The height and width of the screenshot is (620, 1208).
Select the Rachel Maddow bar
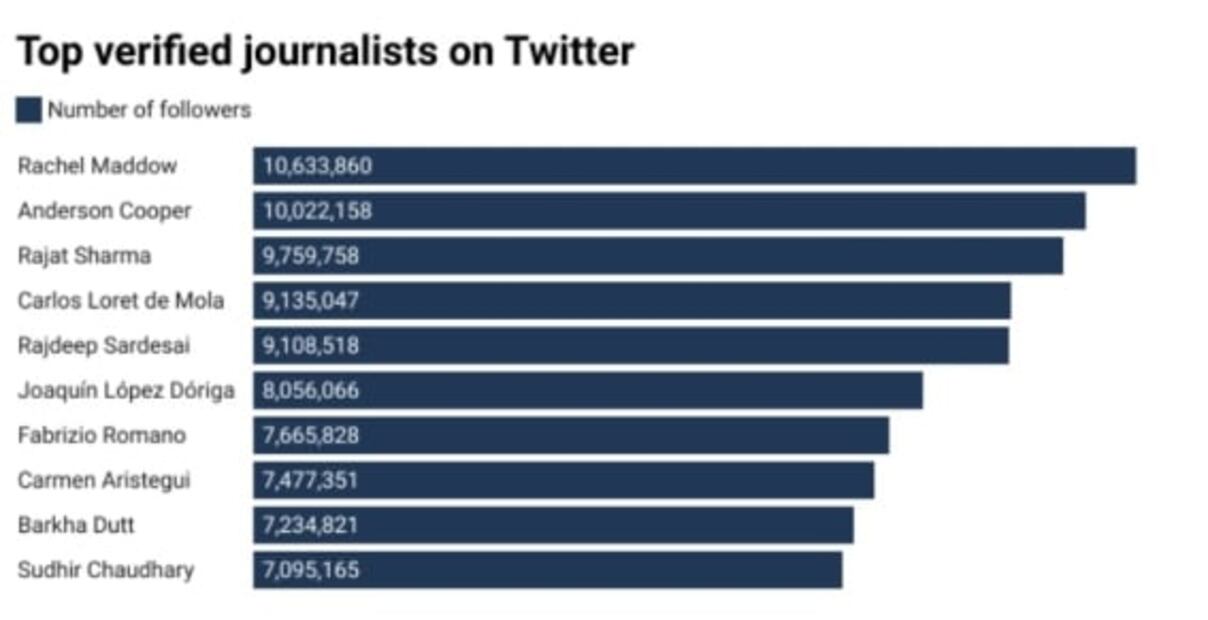(x=694, y=166)
